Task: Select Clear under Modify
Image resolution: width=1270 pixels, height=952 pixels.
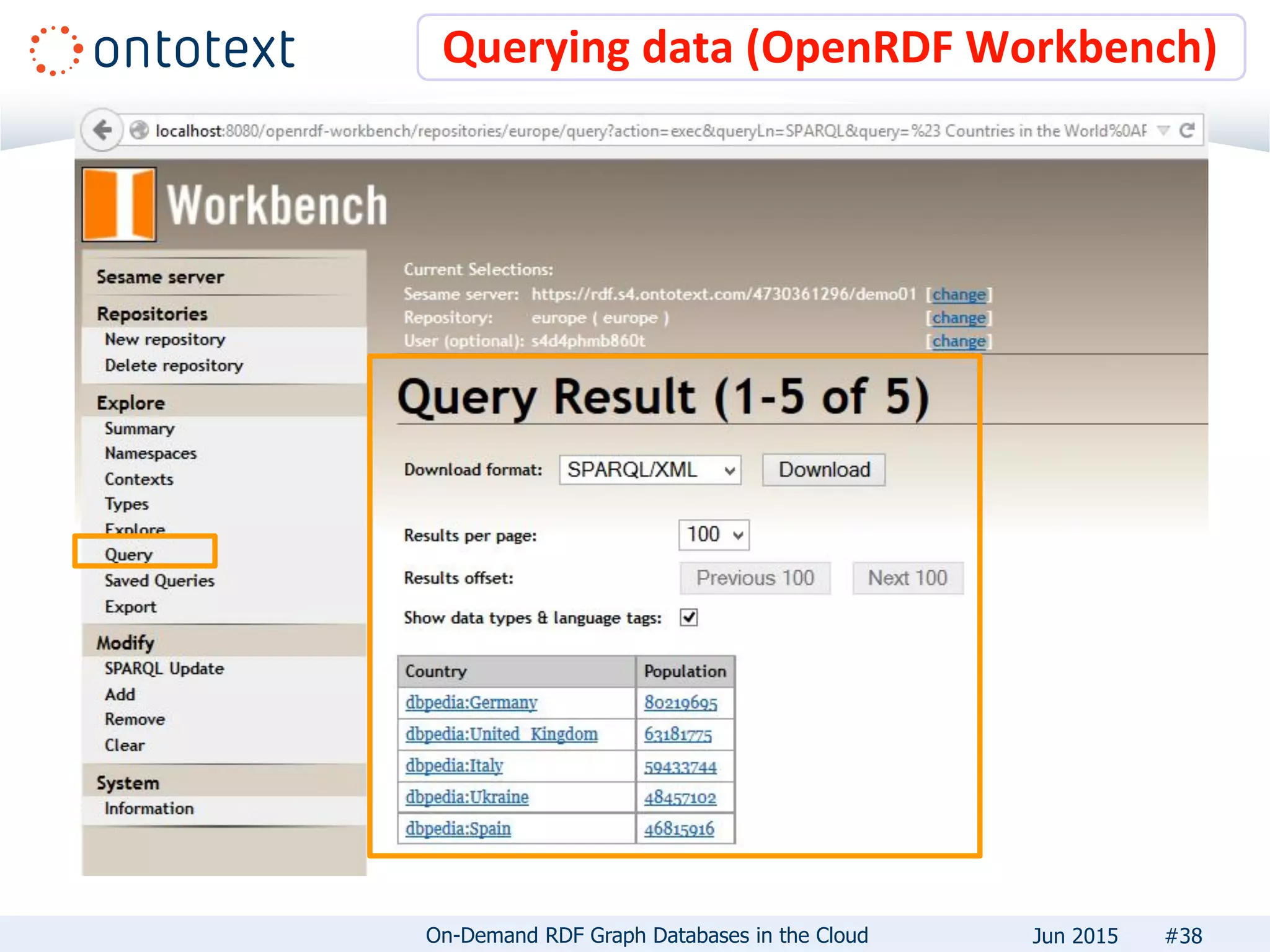Action: click(125, 746)
